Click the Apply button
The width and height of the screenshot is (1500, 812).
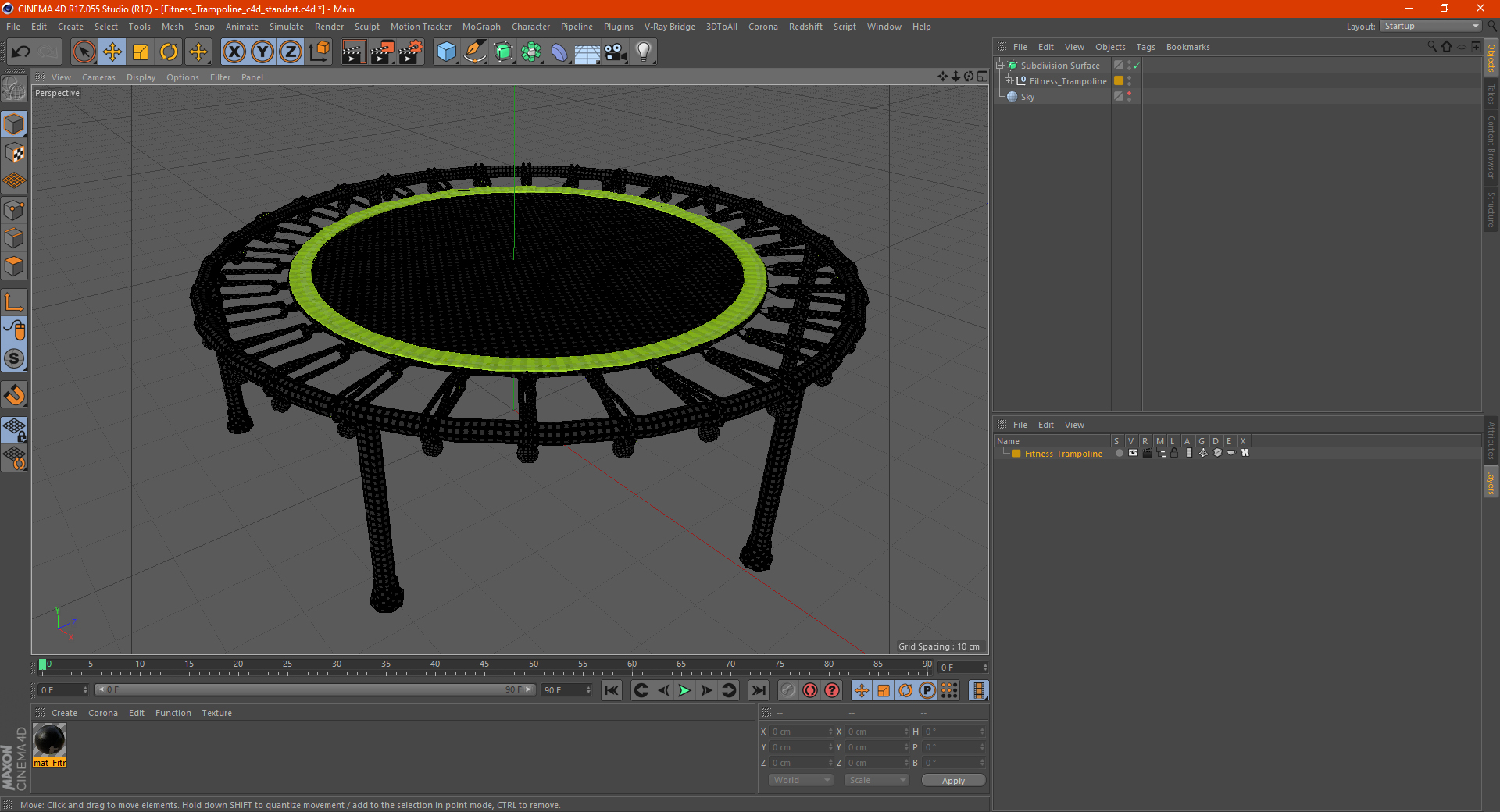pos(953,781)
